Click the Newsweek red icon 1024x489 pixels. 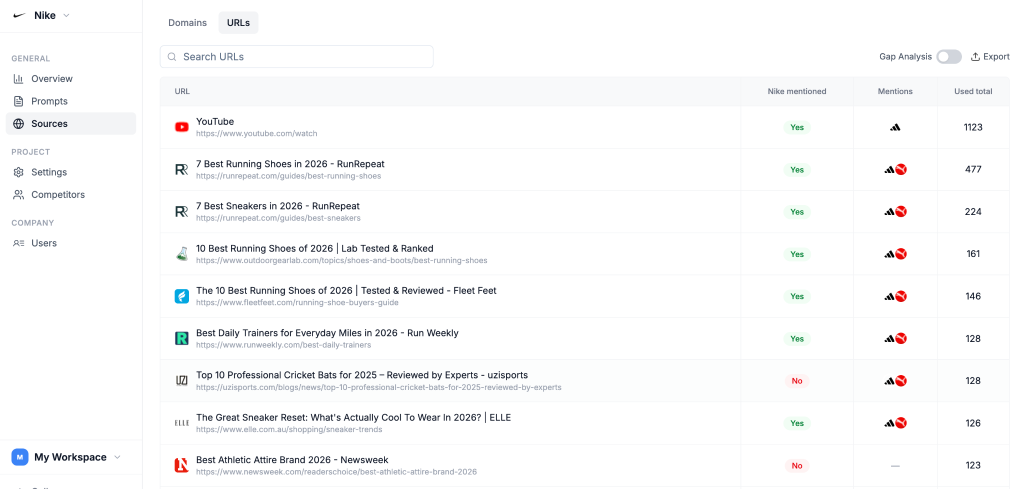pyautogui.click(x=182, y=465)
